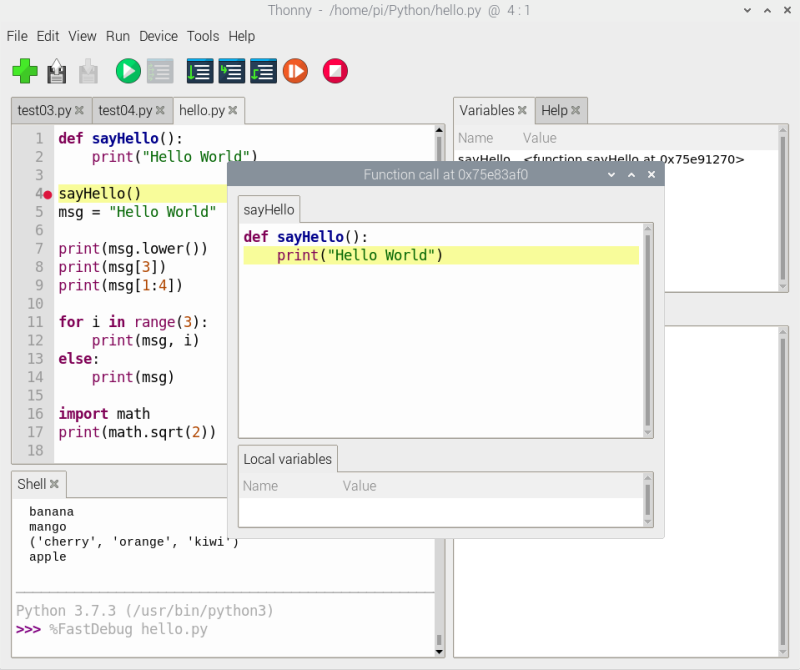Collapse the Function call window with down chevron
Image resolution: width=800 pixels, height=670 pixels.
click(611, 174)
